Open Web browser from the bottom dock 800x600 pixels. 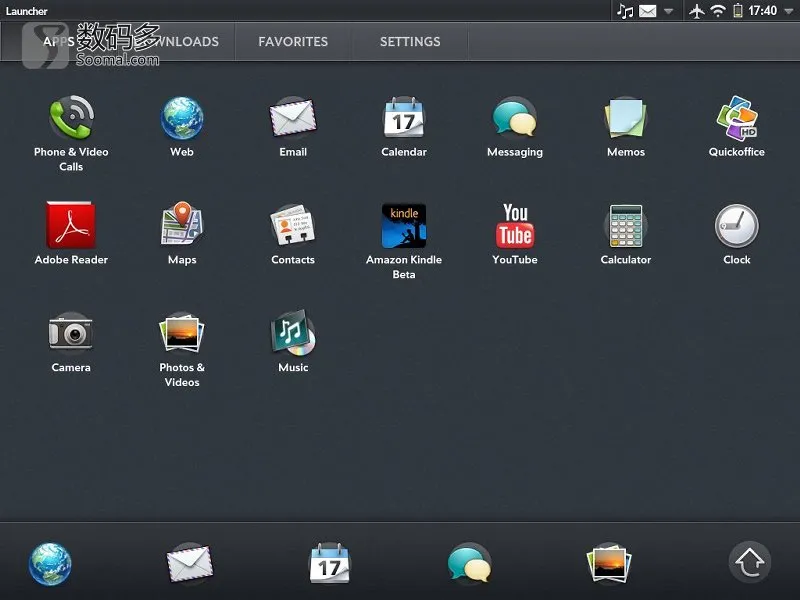click(50, 564)
